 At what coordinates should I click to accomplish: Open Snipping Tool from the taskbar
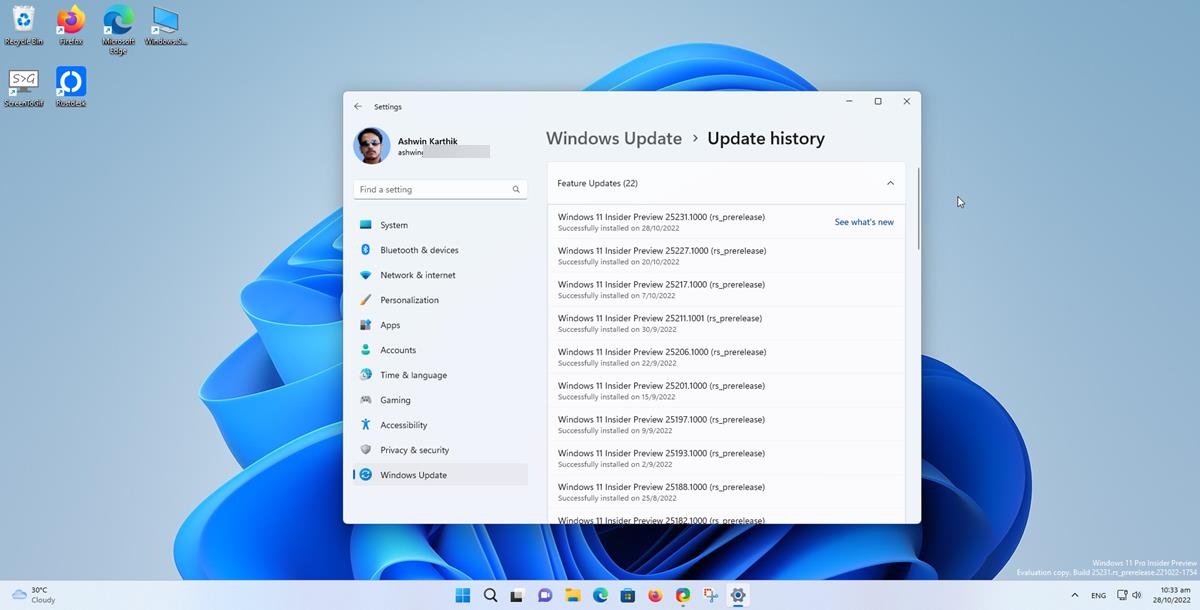710,595
